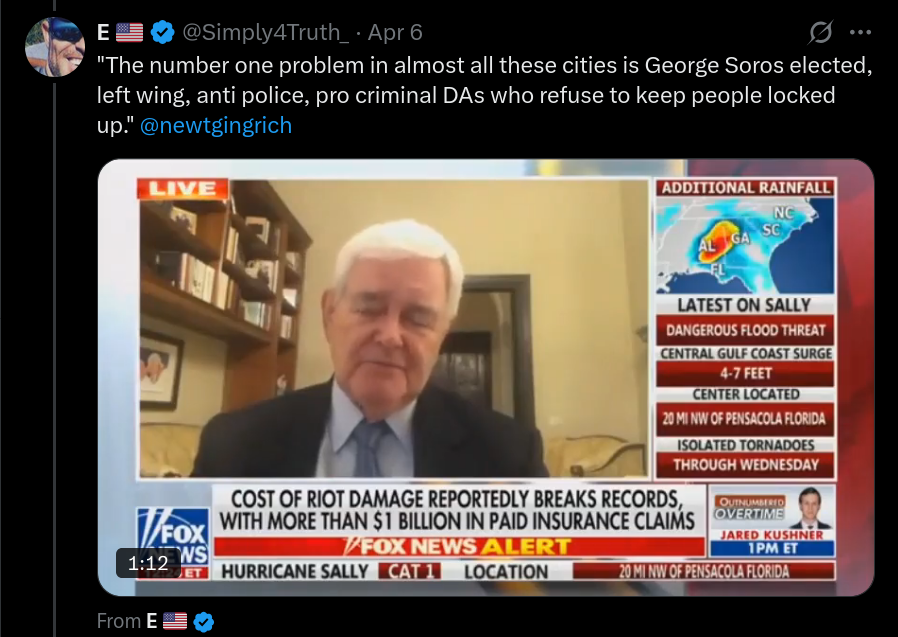Click the American flag next to name E

(x=129, y=33)
